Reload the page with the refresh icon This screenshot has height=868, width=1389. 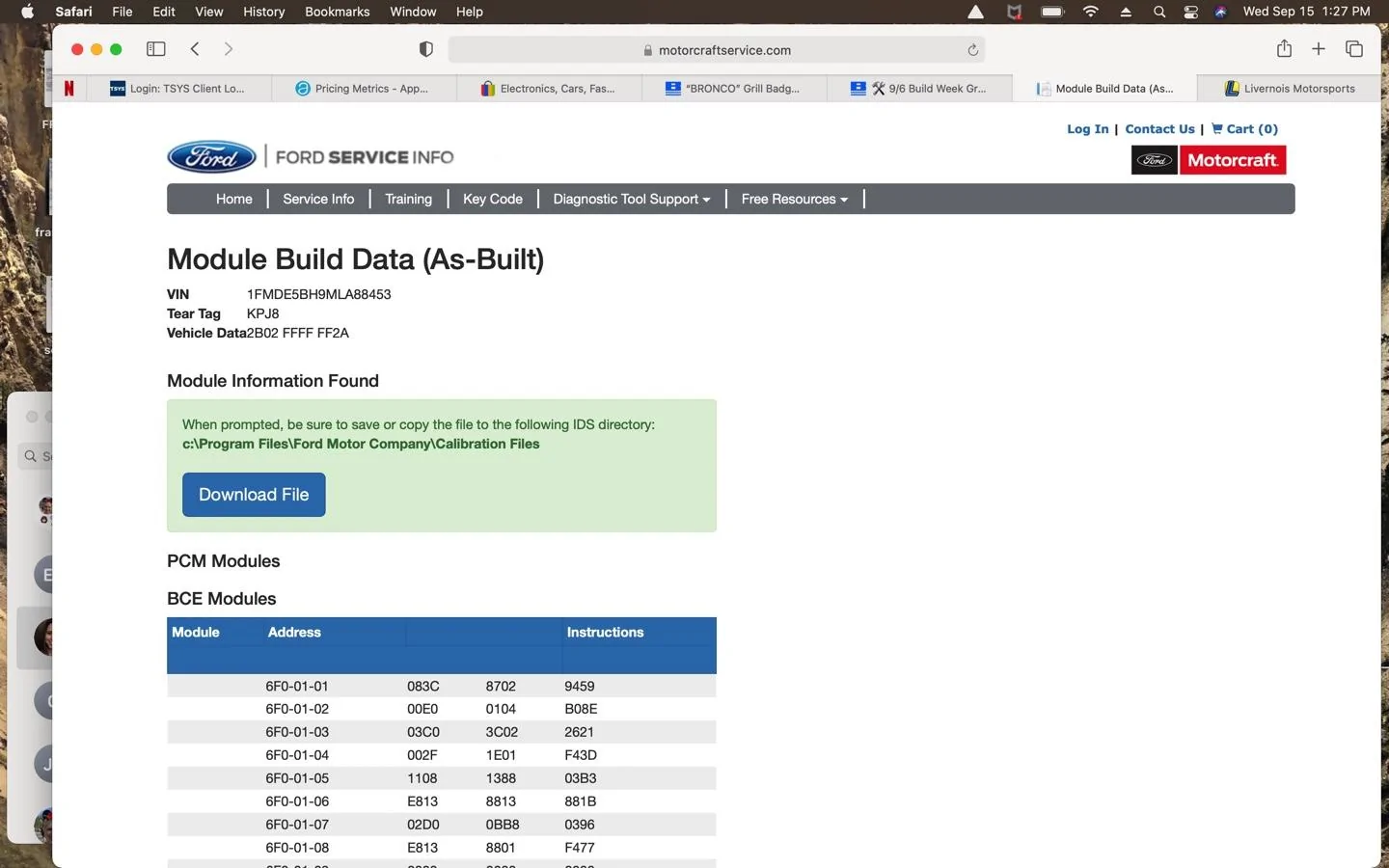click(972, 50)
